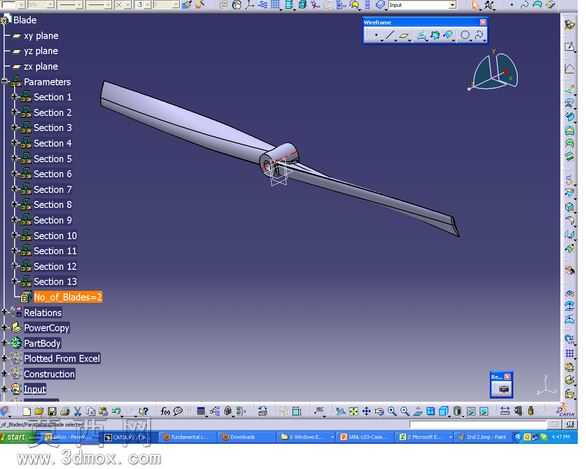
Task: Click the Pan arrows icon
Action: [366, 411]
